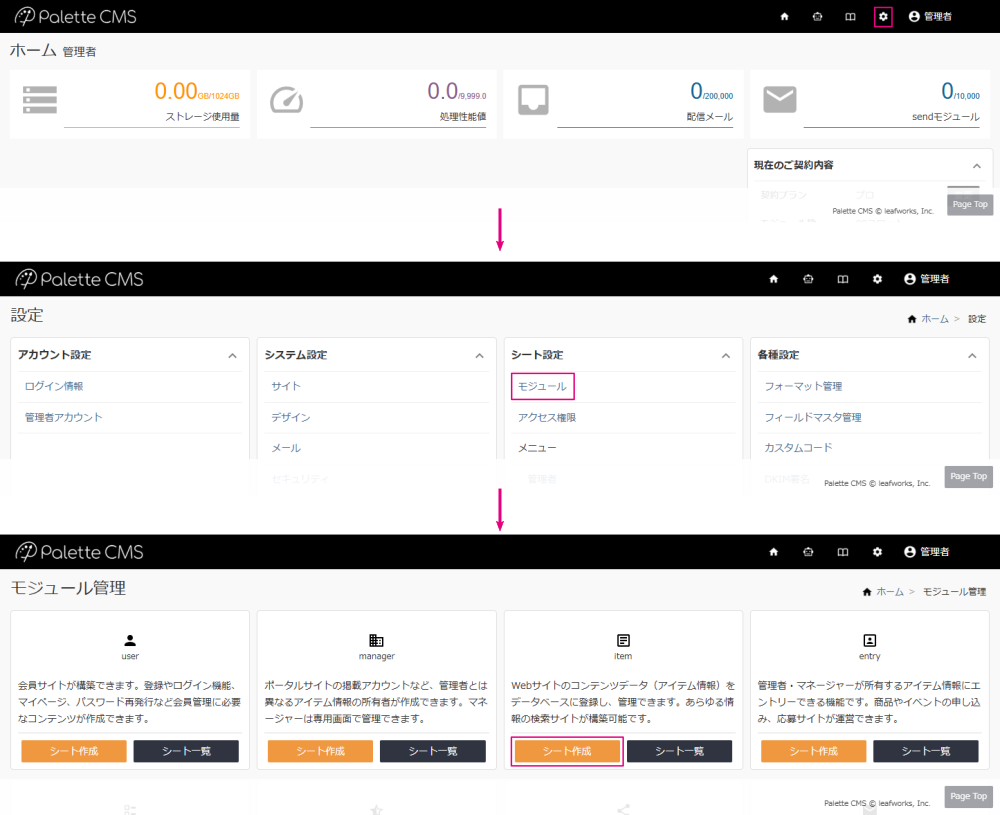Click ホーム breadcrumb on モジュール管理 page

889,592
